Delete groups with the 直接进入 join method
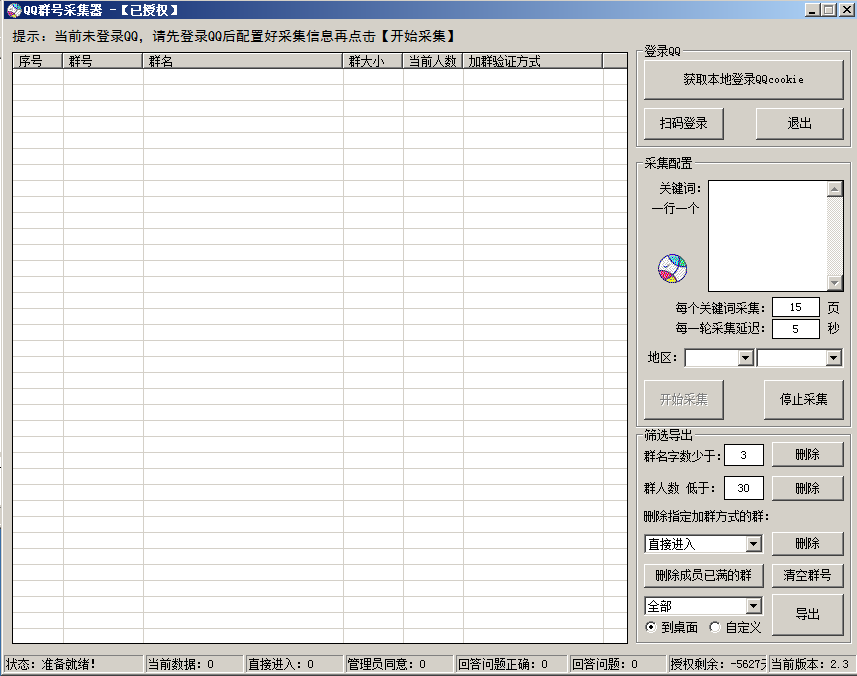This screenshot has width=857, height=676. pyautogui.click(x=807, y=543)
